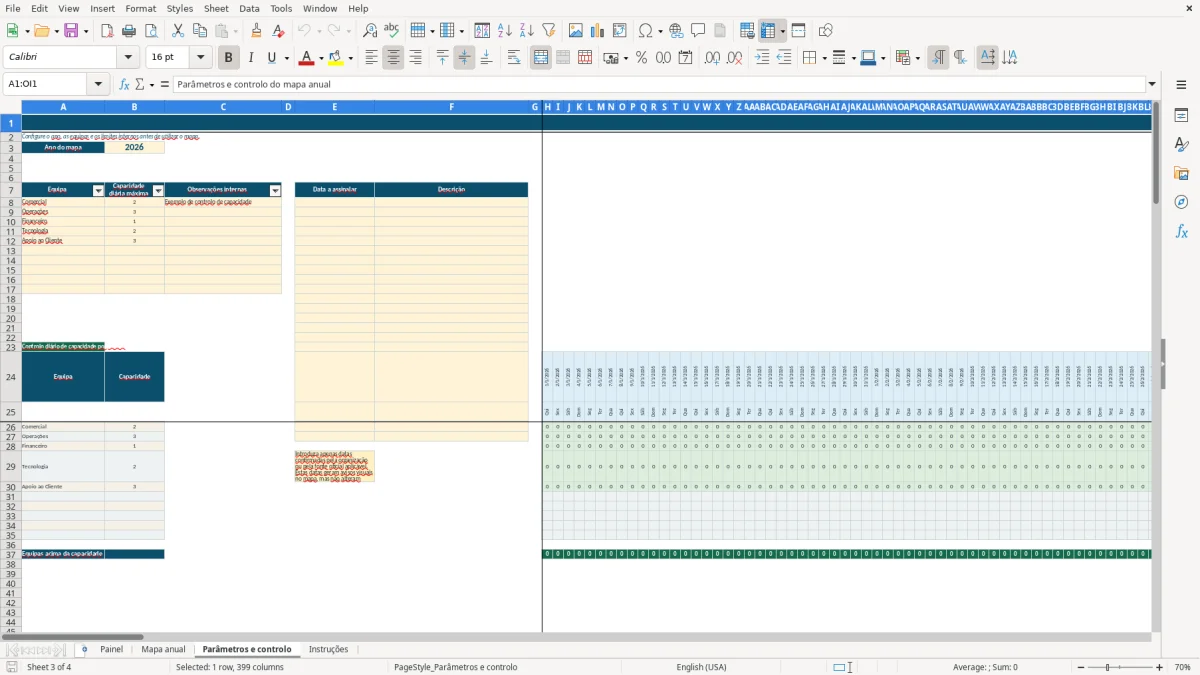Switch to the Instruções sheet tab
Viewport: 1200px width, 675px height.
tap(328, 649)
